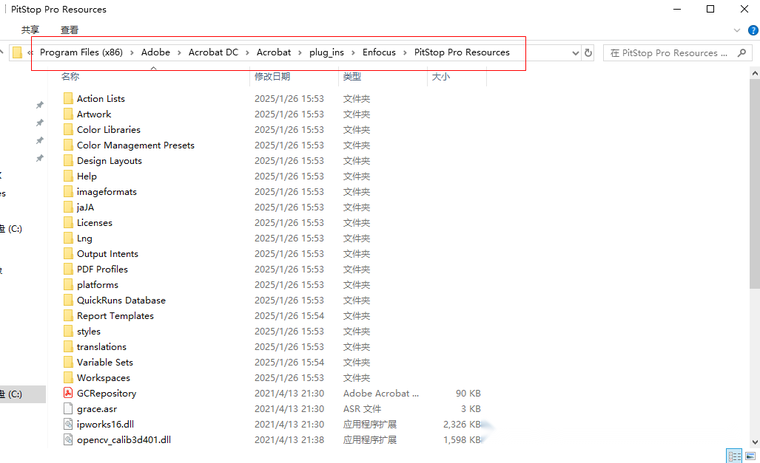Select the platforms folder icon
Viewport: 760px width, 463px height.
coord(68,285)
